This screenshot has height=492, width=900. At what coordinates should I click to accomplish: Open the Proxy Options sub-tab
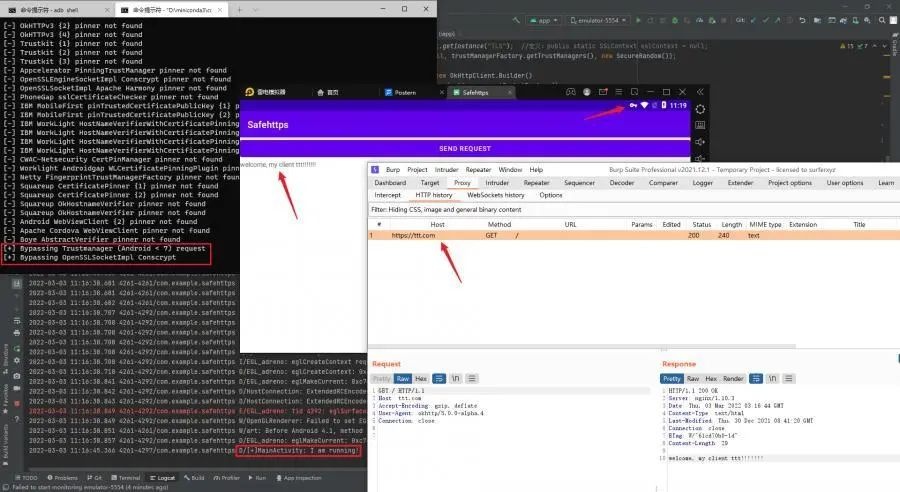(x=550, y=195)
